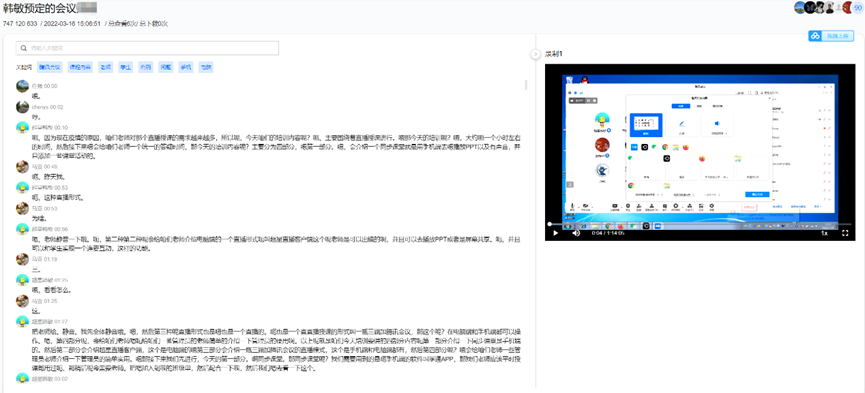Open the first participant avatar at top right
Image resolution: width=865 pixels, height=393 pixels.
[x=800, y=7]
